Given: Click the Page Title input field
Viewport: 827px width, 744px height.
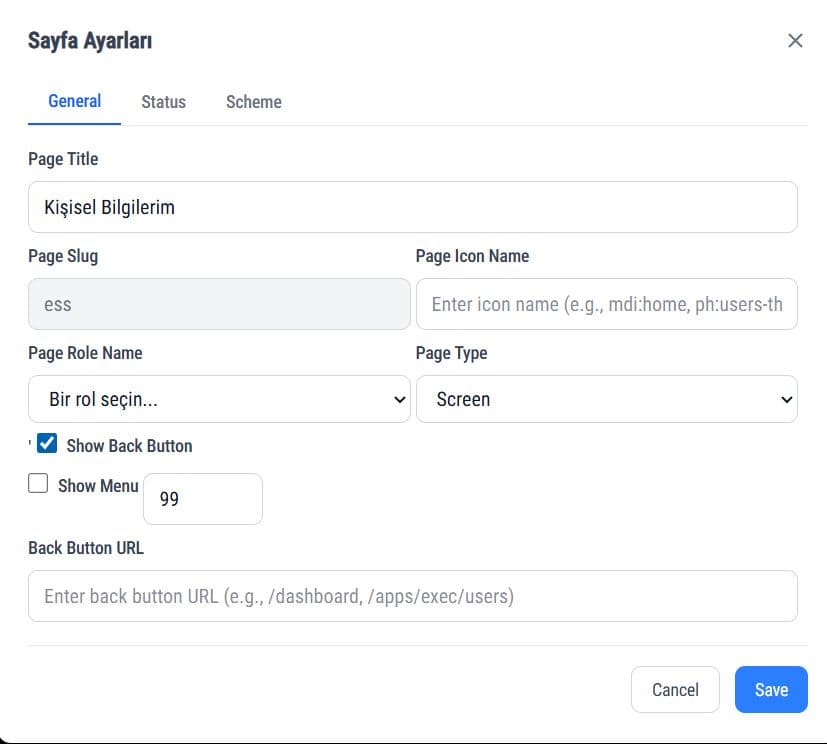Looking at the screenshot, I should tap(412, 207).
